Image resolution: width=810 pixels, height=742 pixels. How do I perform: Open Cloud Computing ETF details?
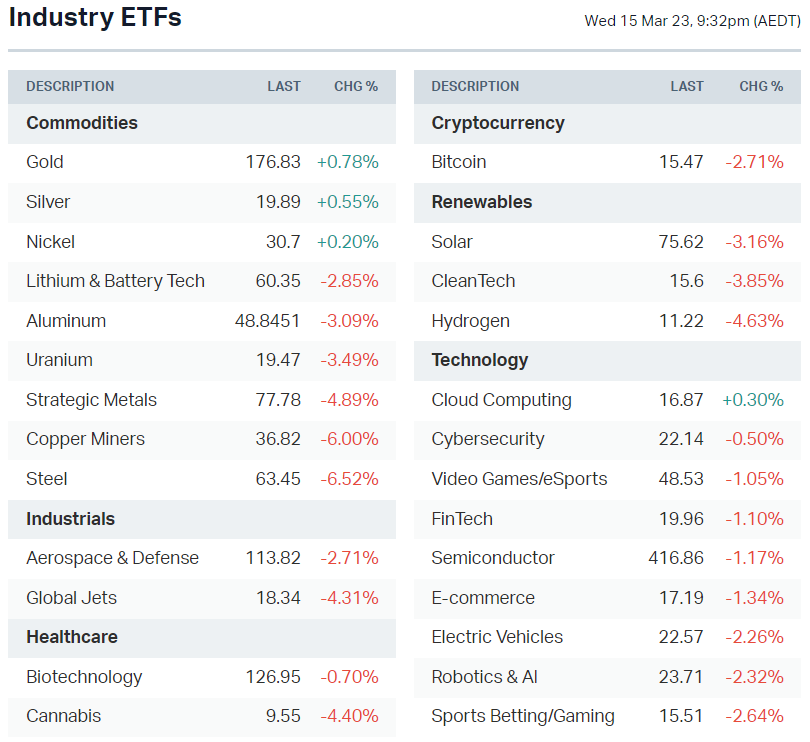click(501, 400)
